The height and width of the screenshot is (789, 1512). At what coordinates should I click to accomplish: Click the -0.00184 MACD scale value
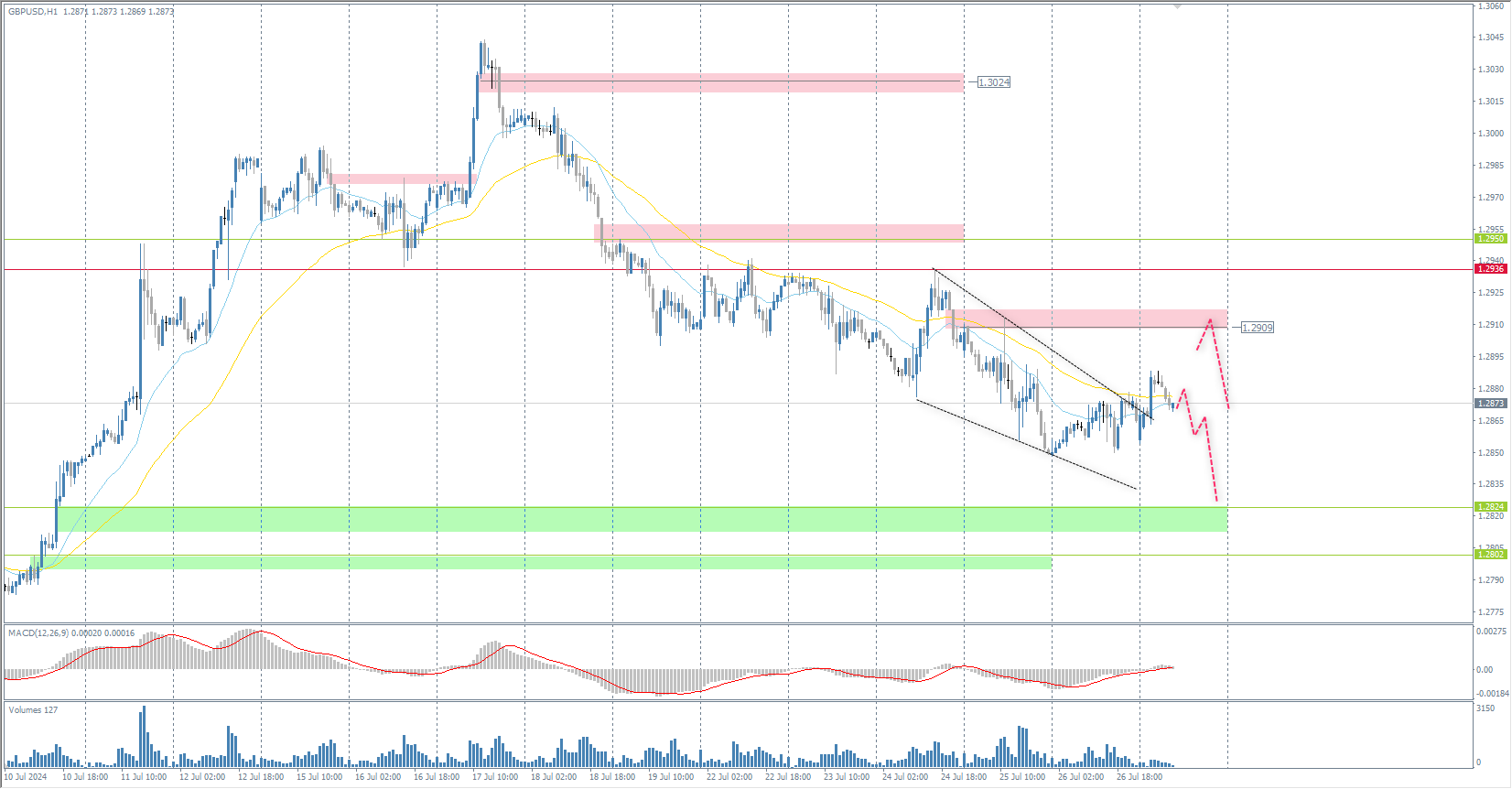[1493, 694]
